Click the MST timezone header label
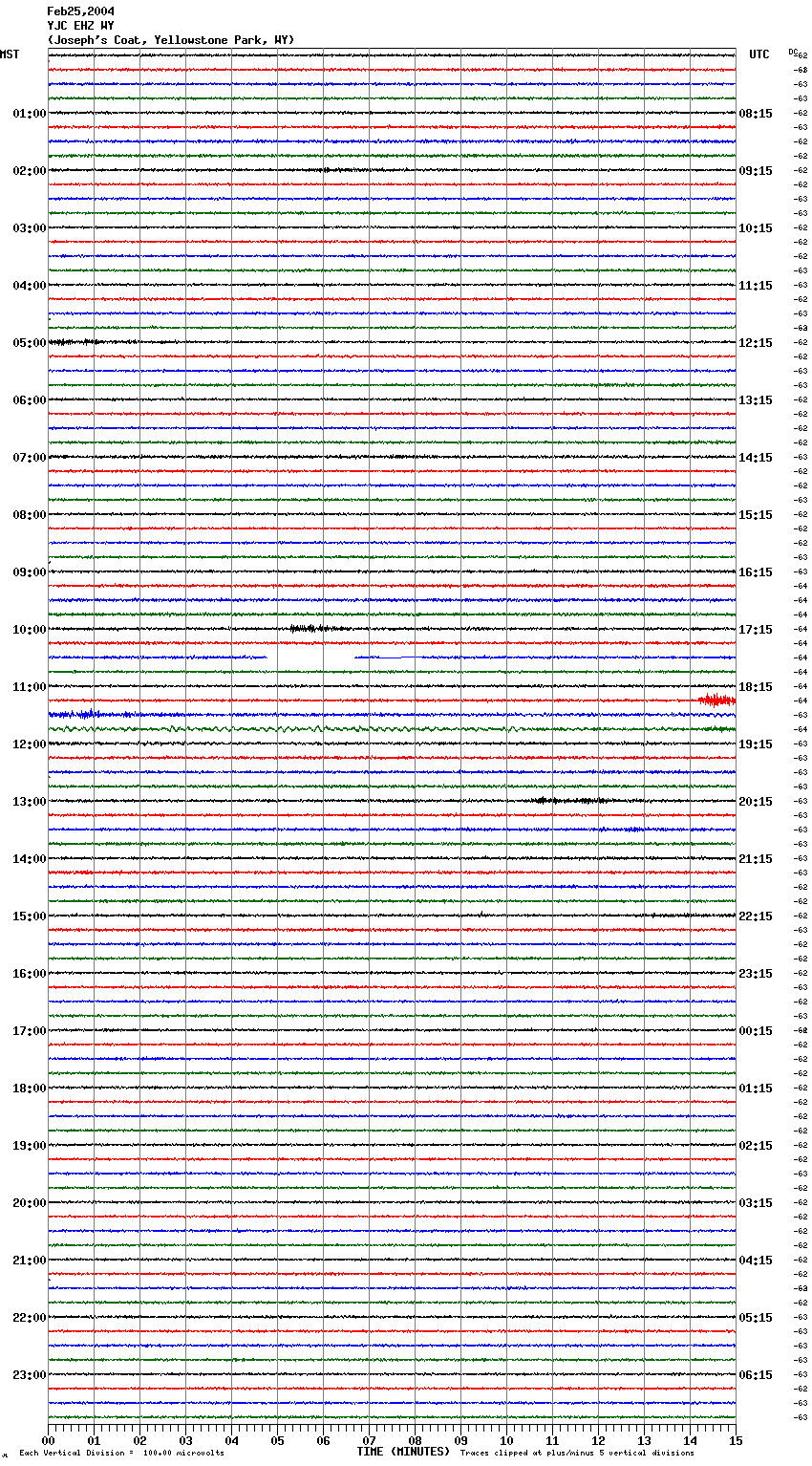812x1466 pixels. tap(10, 54)
